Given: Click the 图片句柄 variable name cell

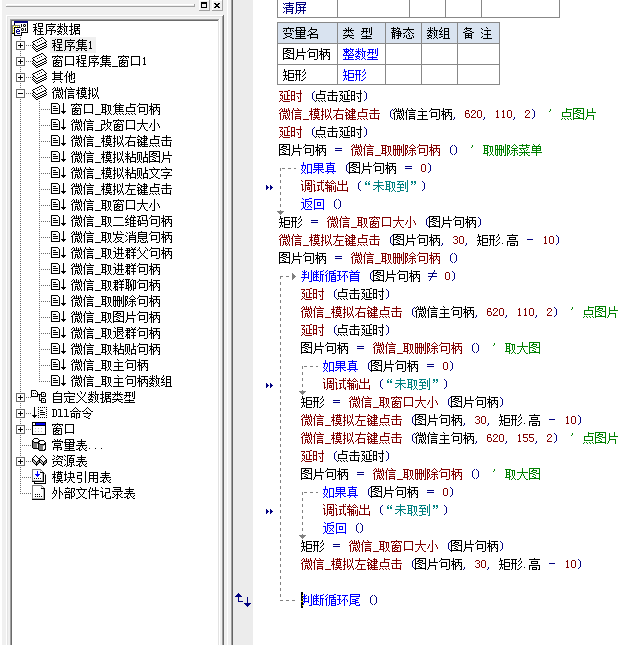Looking at the screenshot, I should (x=307, y=54).
